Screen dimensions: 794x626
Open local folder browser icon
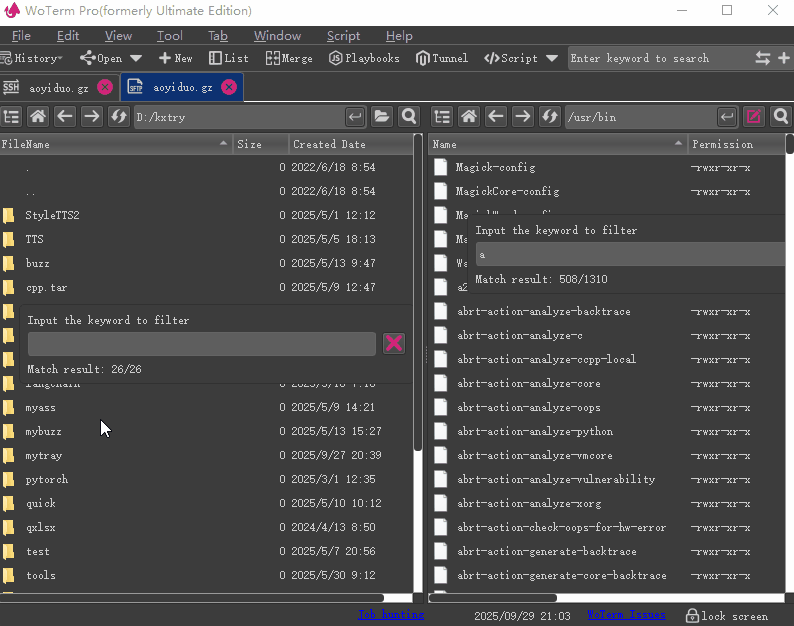pos(382,117)
